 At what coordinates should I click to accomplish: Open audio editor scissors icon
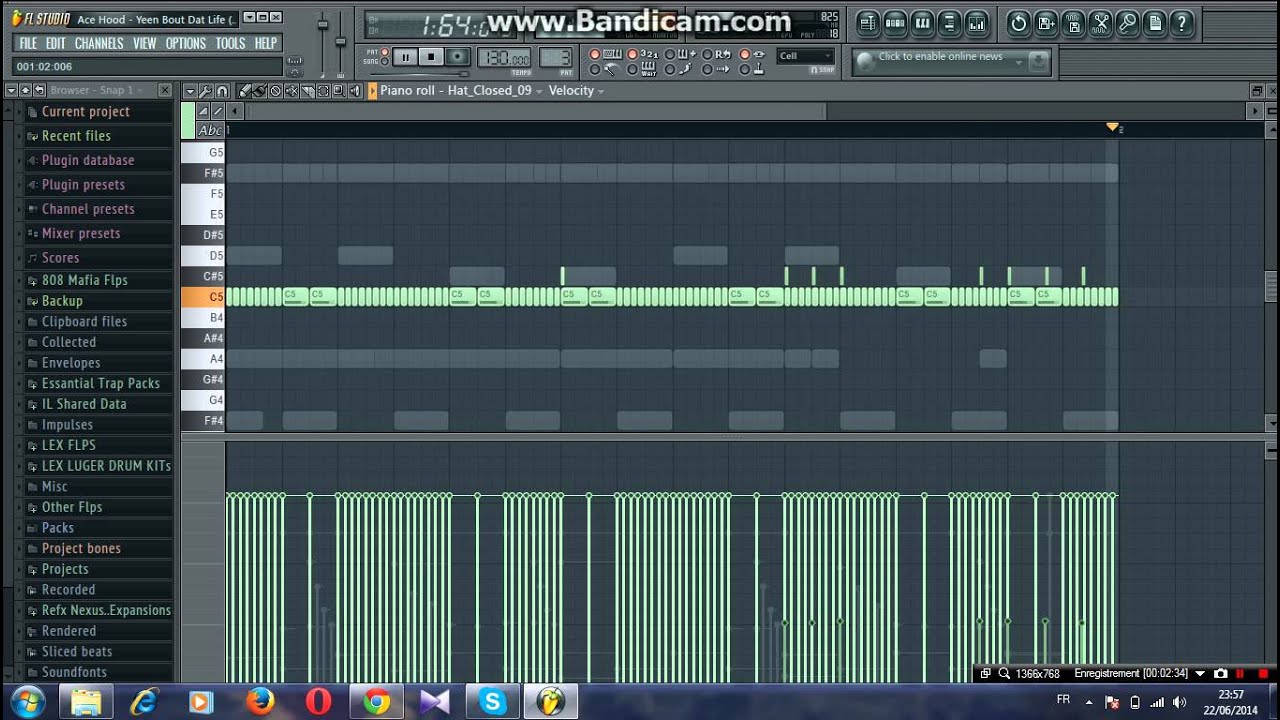pyautogui.click(x=1101, y=23)
